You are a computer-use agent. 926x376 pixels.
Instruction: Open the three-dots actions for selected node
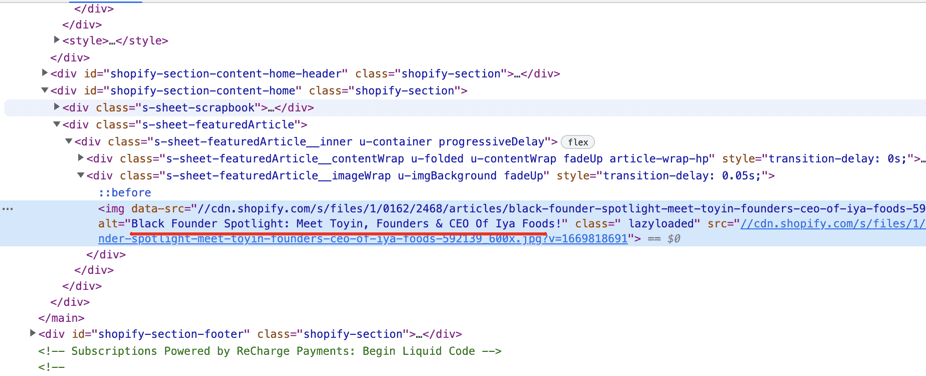pyautogui.click(x=9, y=208)
